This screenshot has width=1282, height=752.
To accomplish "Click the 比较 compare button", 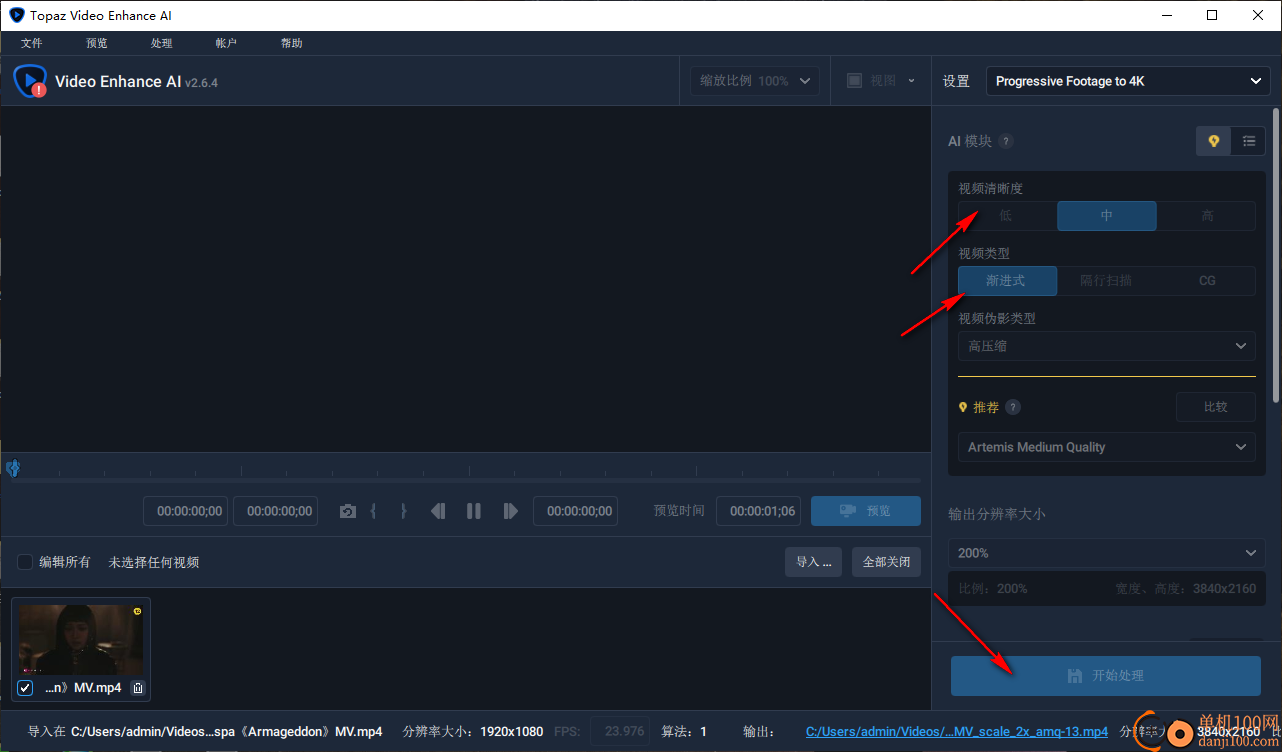I will [x=1216, y=407].
